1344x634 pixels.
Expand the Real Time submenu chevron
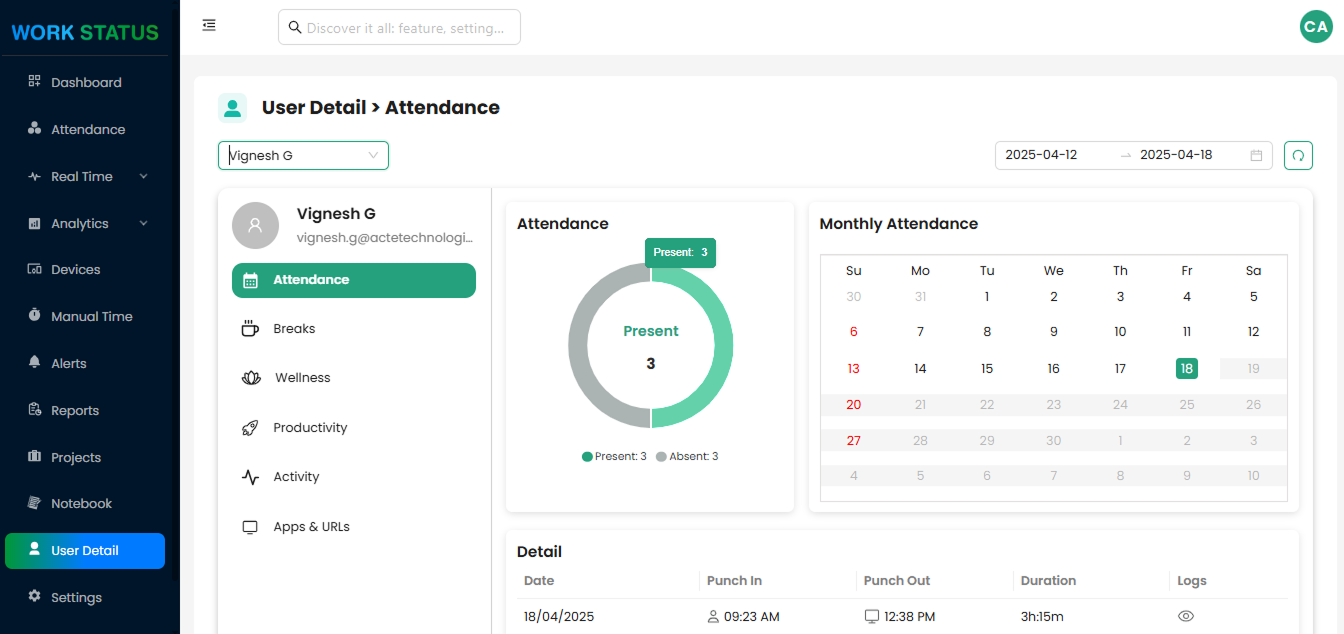(143, 176)
